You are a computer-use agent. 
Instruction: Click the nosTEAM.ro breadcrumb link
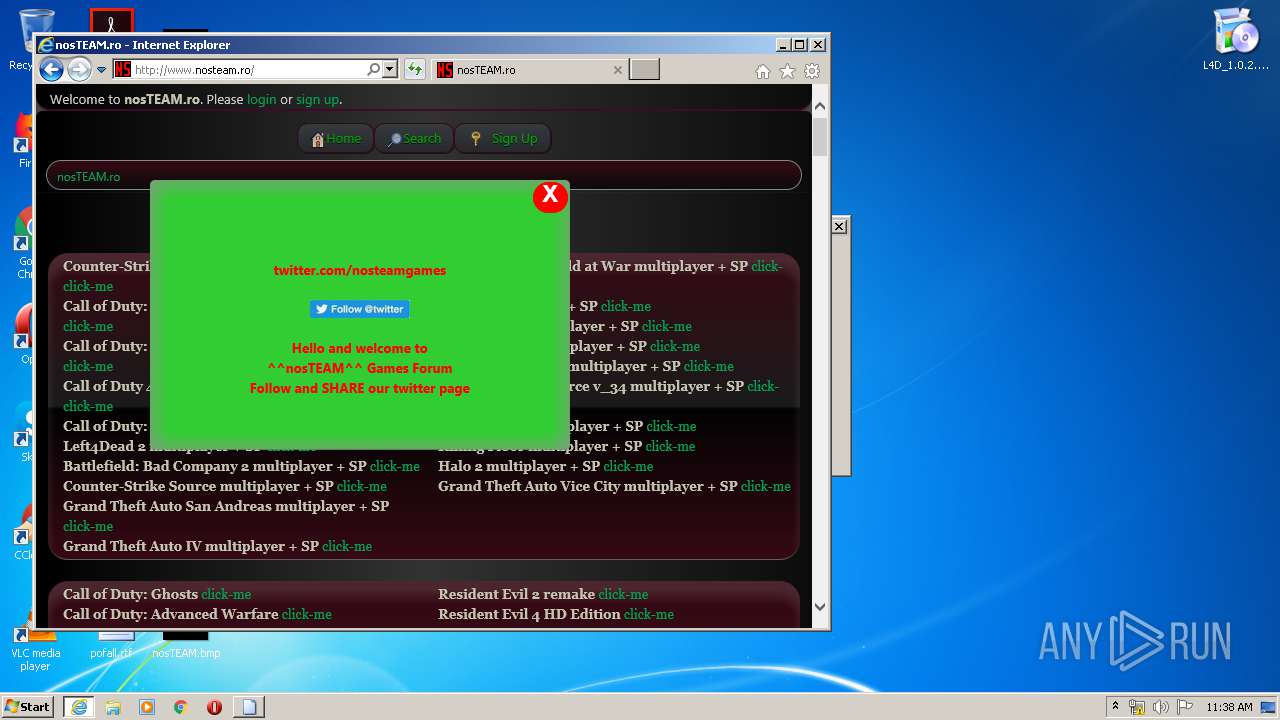88,177
